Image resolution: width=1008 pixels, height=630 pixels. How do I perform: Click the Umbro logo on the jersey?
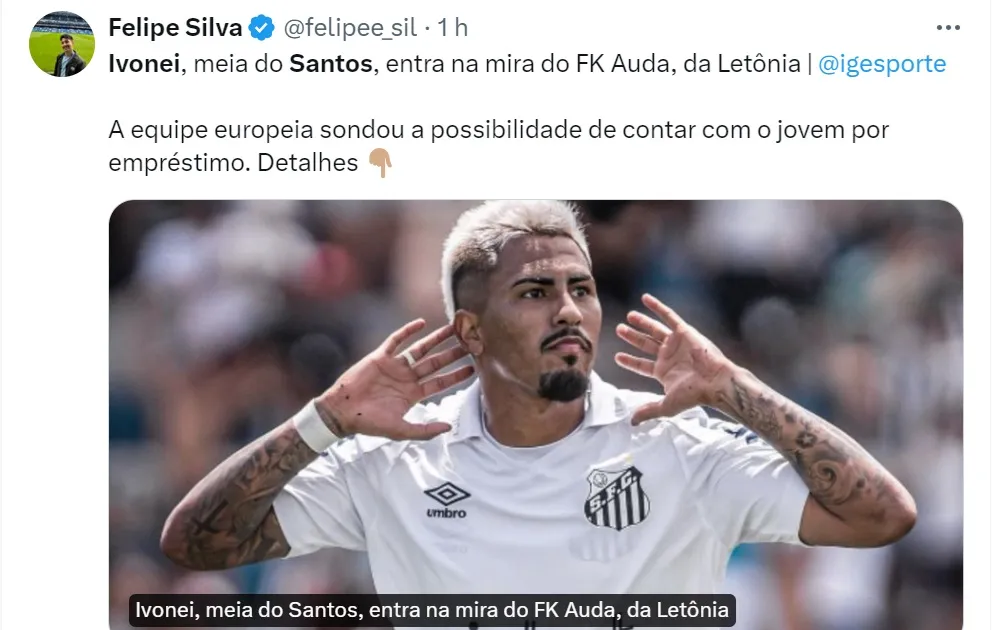447,501
